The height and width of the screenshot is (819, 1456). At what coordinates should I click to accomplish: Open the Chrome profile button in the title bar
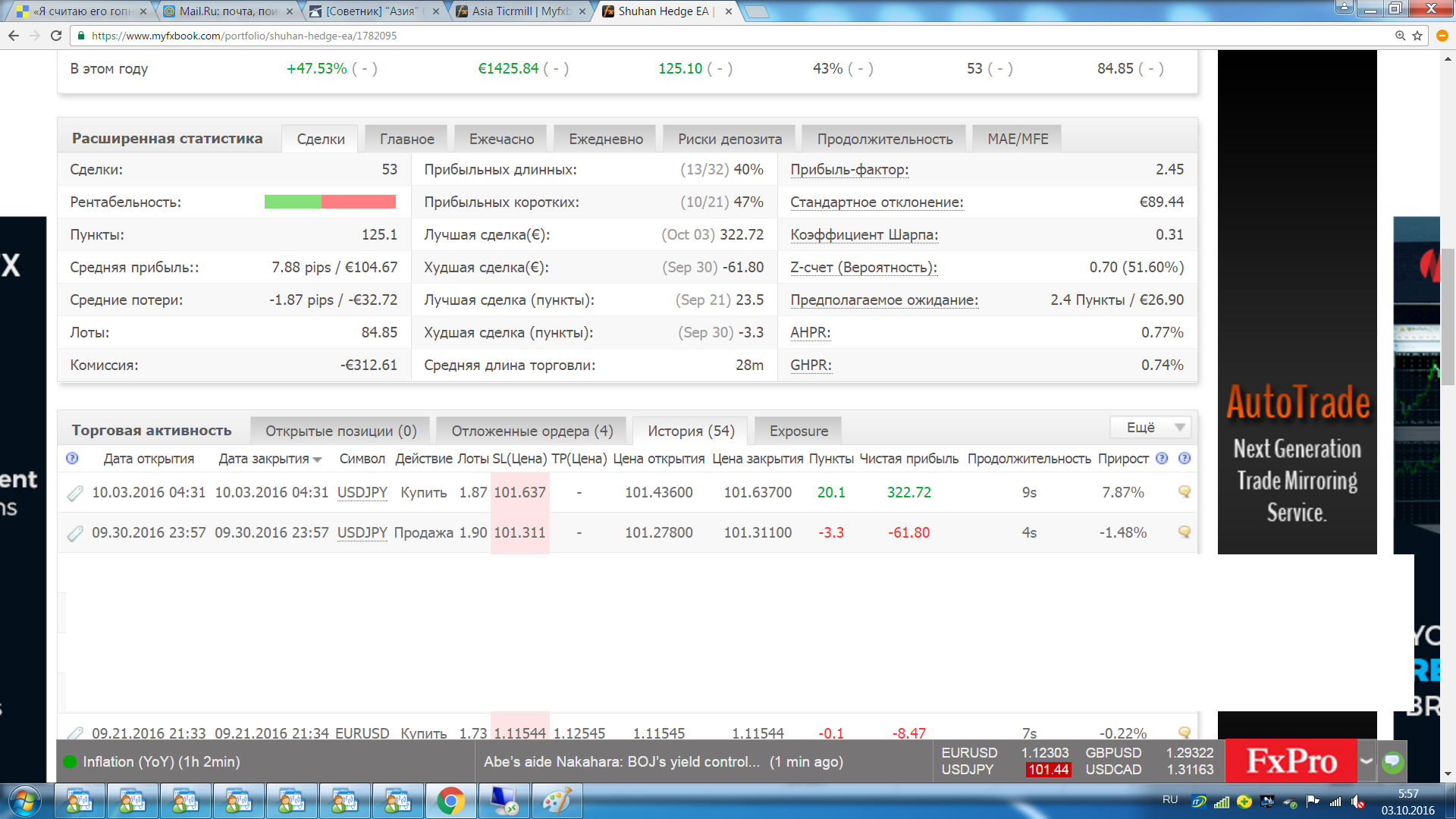click(1344, 8)
